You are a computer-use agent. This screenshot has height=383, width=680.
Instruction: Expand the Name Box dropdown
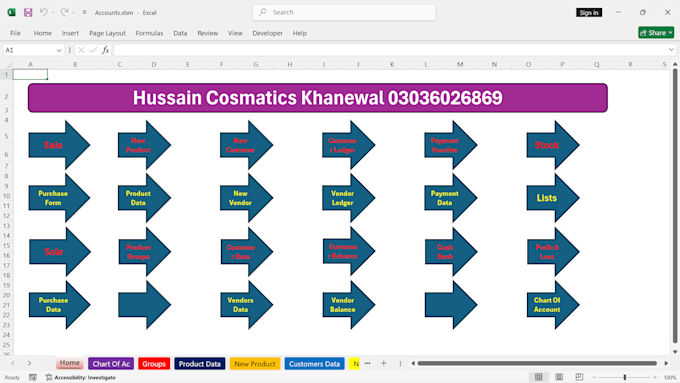tap(59, 50)
